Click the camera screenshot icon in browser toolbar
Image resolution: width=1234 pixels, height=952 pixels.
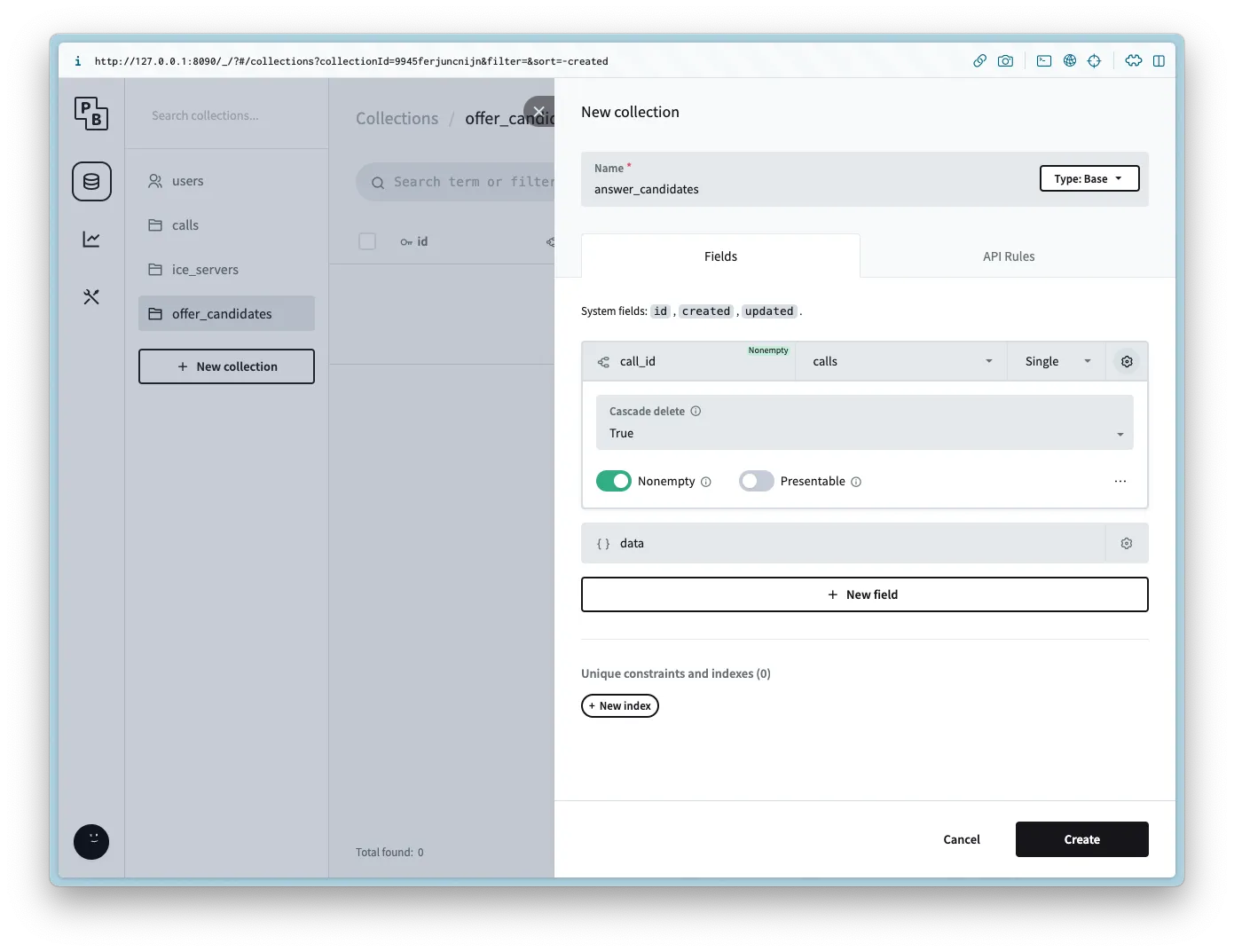(x=1005, y=61)
